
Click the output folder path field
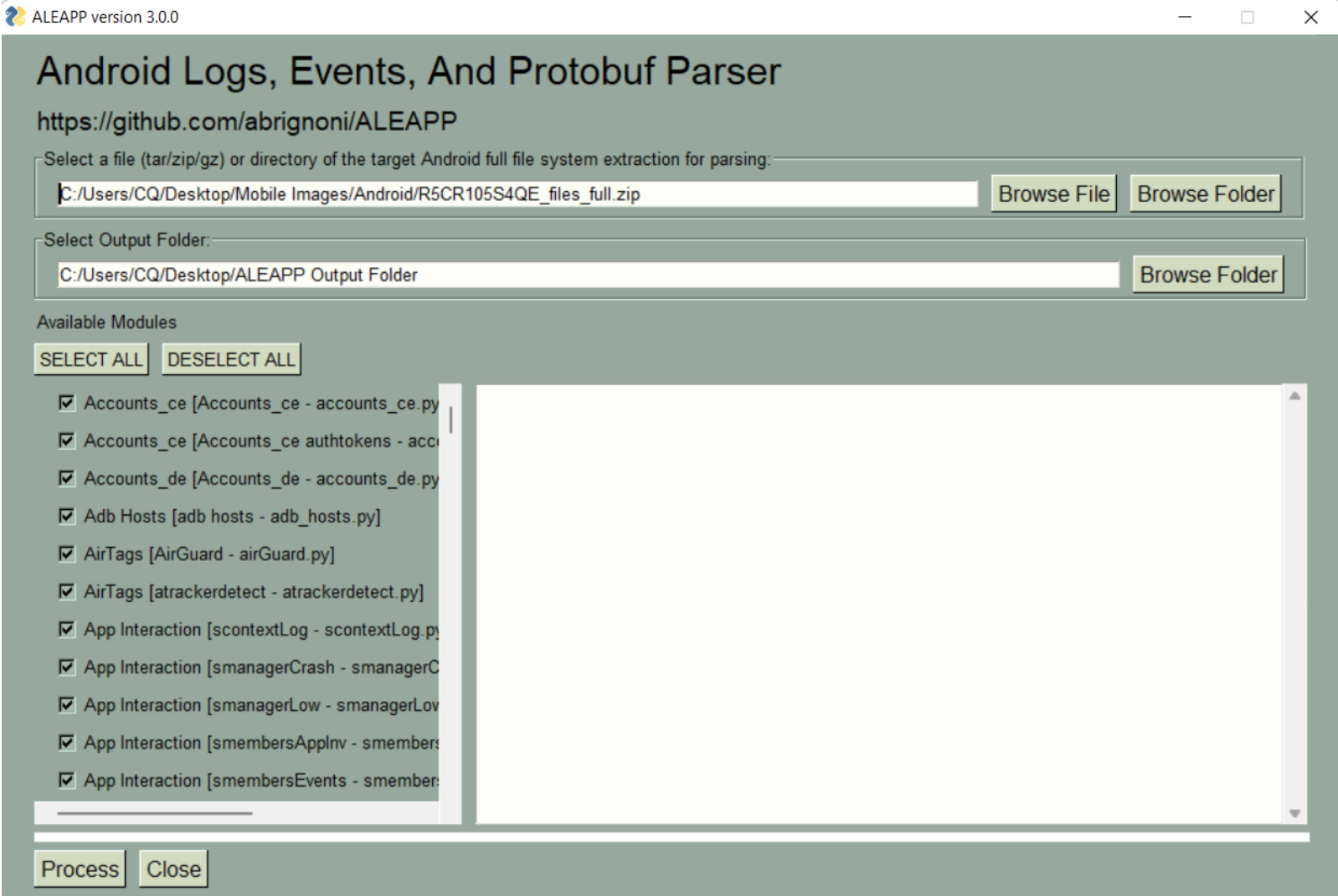pos(588,275)
